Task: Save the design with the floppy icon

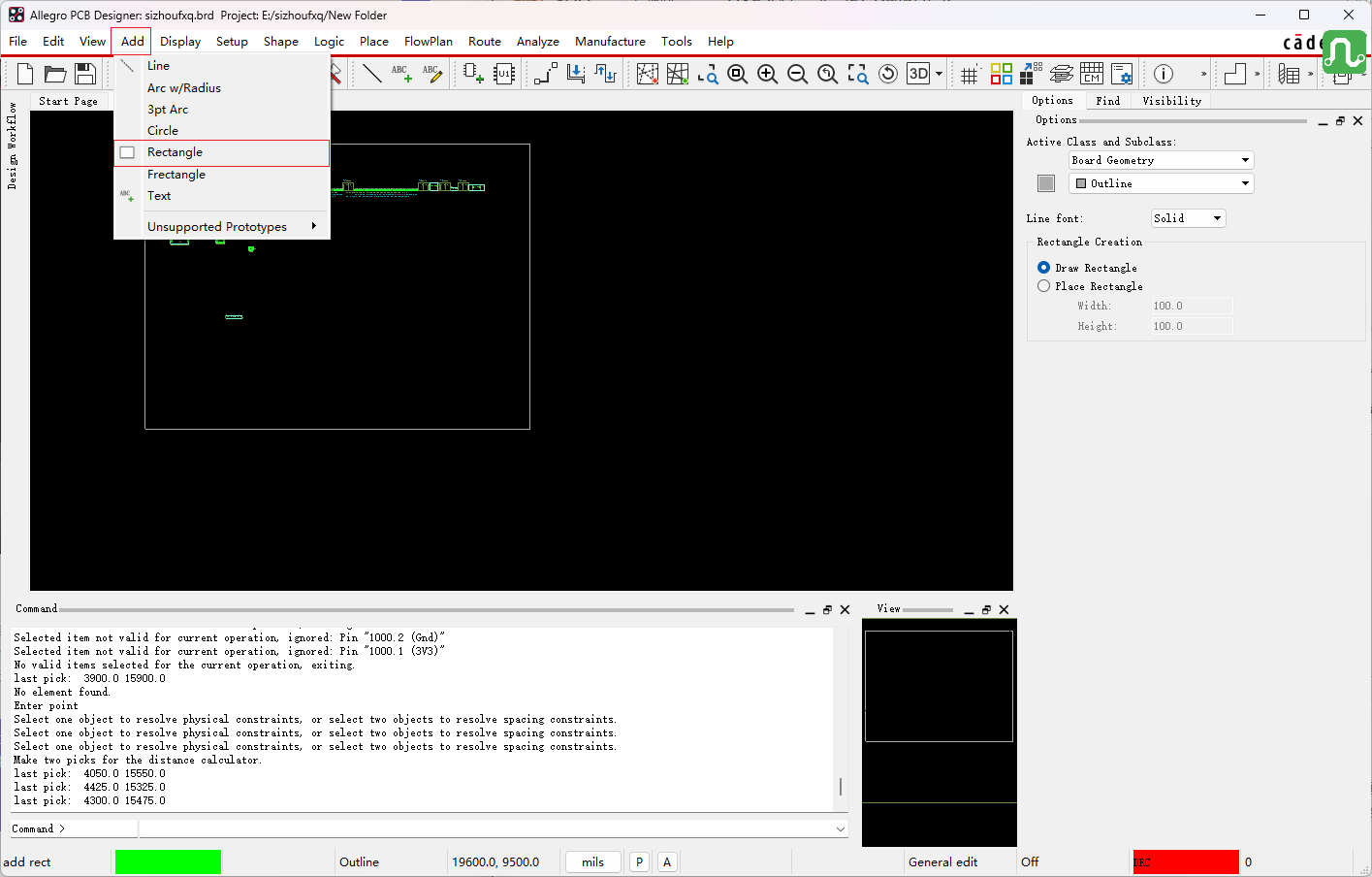Action: tap(85, 74)
